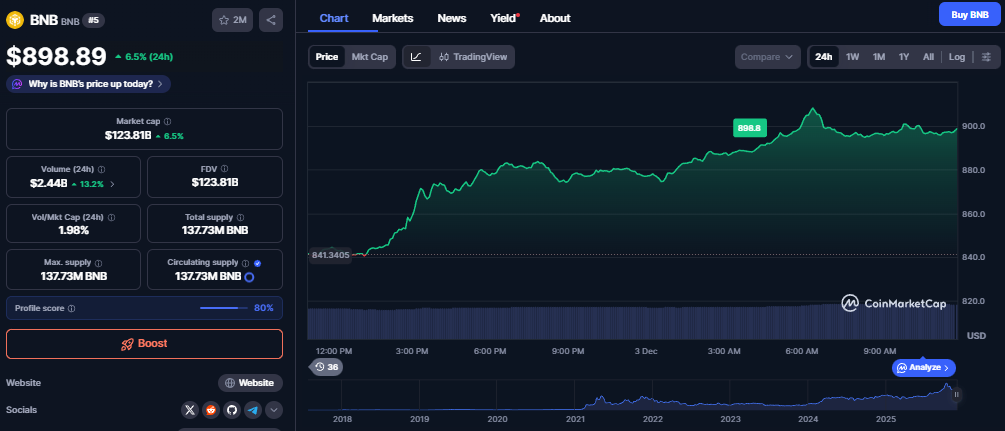
Task: Click the Vol/Mkt Cap (24h) info icon
Action: pyautogui.click(x=112, y=217)
